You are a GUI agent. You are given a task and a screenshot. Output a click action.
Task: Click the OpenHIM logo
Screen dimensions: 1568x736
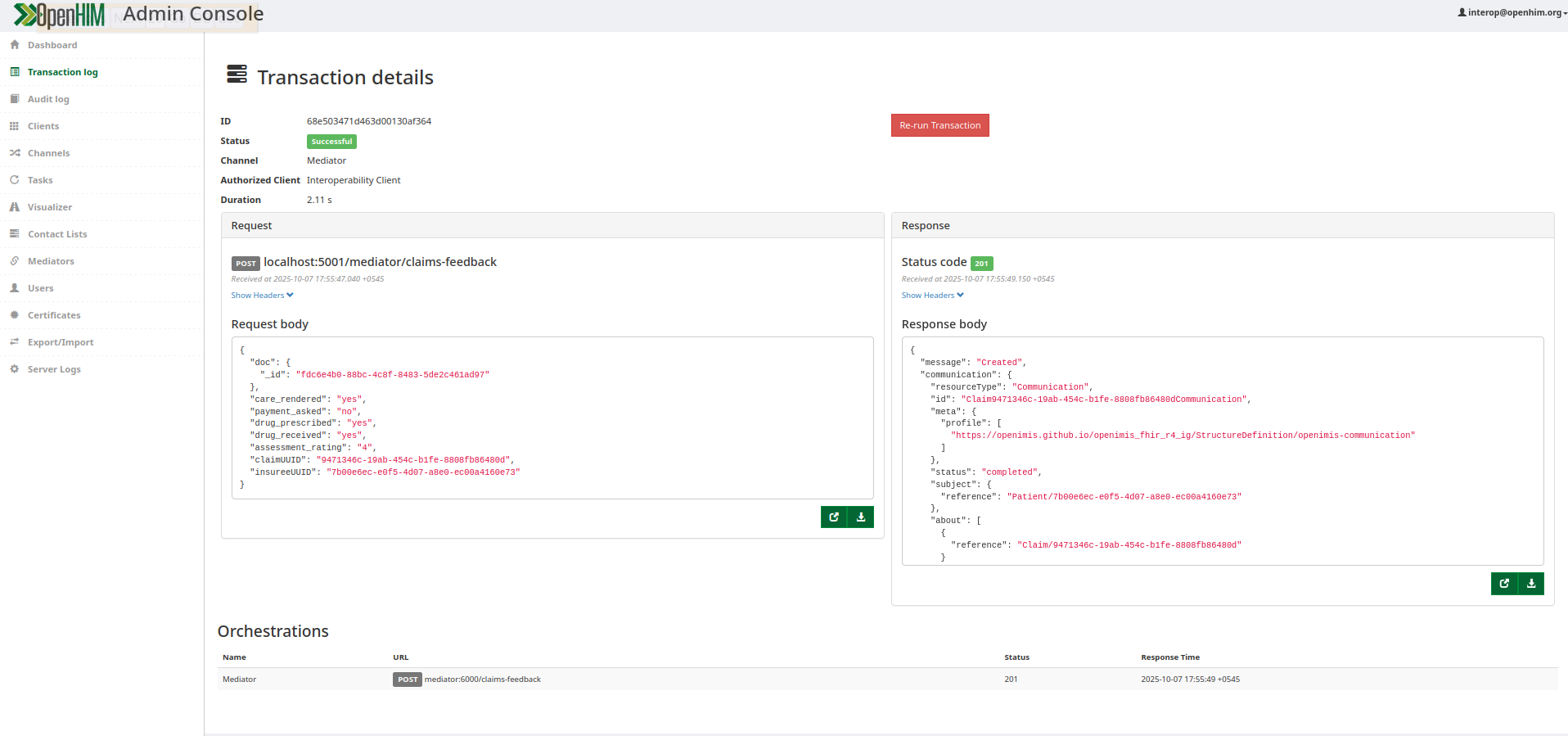[x=60, y=15]
